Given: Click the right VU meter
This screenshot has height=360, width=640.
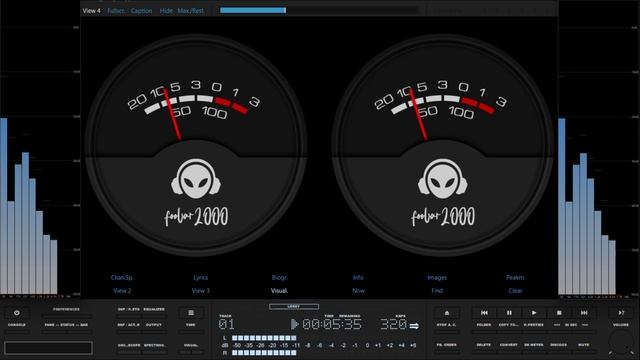Looking at the screenshot, I should 443,145.
